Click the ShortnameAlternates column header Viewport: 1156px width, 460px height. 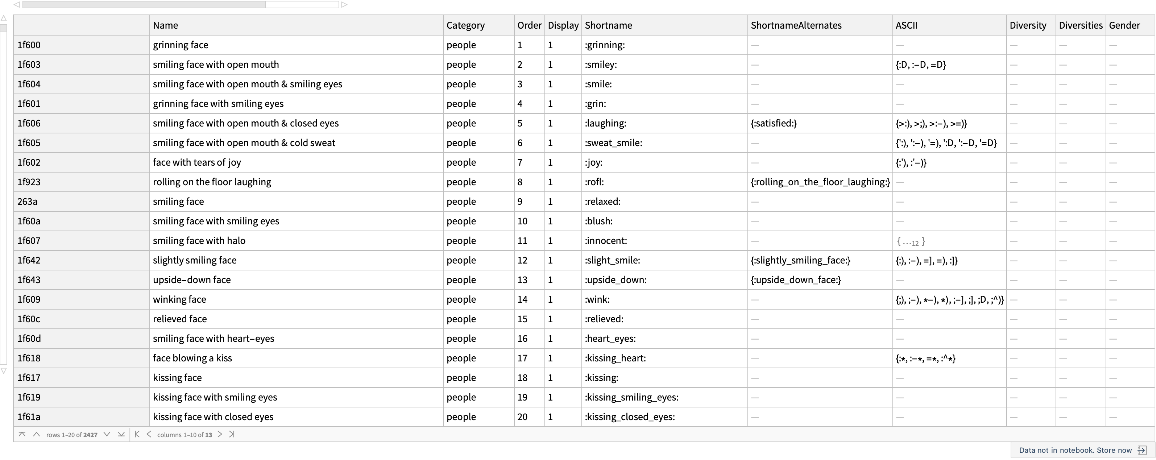pyautogui.click(x=796, y=25)
